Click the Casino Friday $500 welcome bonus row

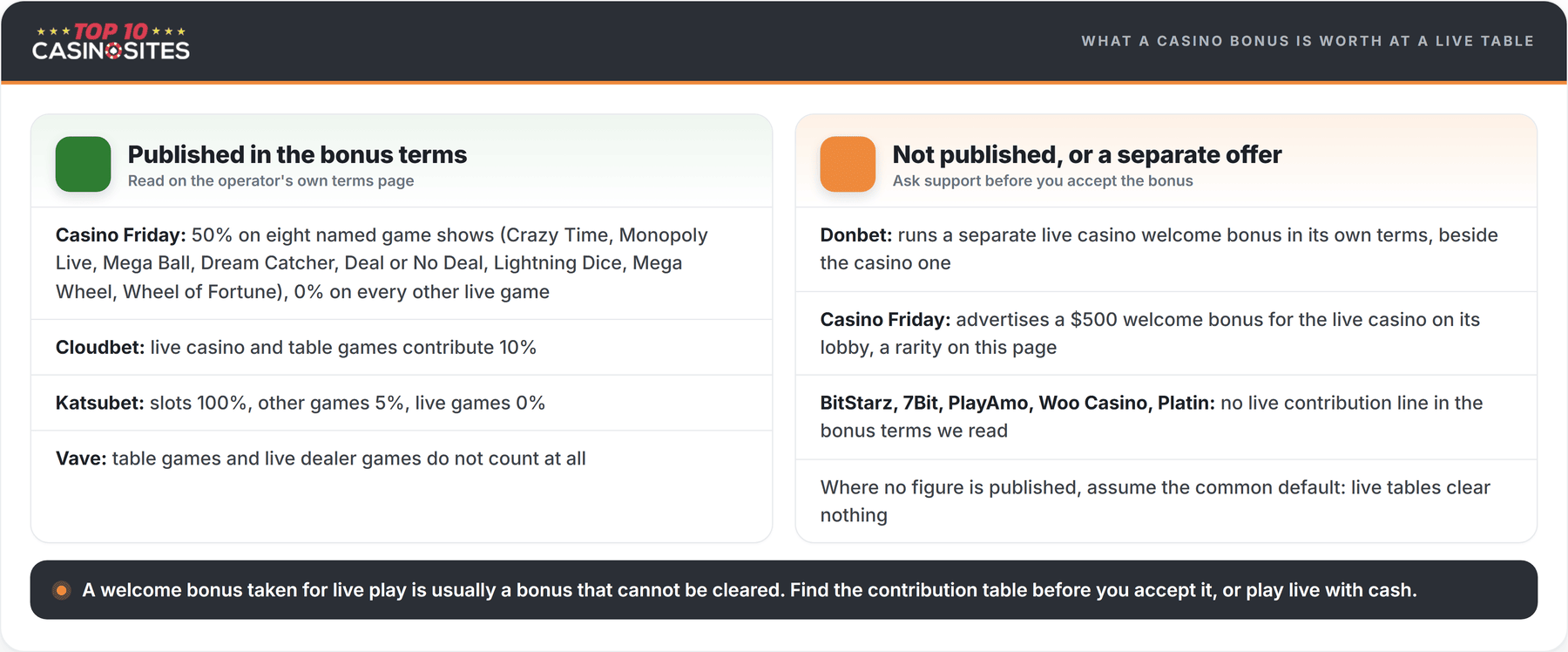coord(1166,333)
